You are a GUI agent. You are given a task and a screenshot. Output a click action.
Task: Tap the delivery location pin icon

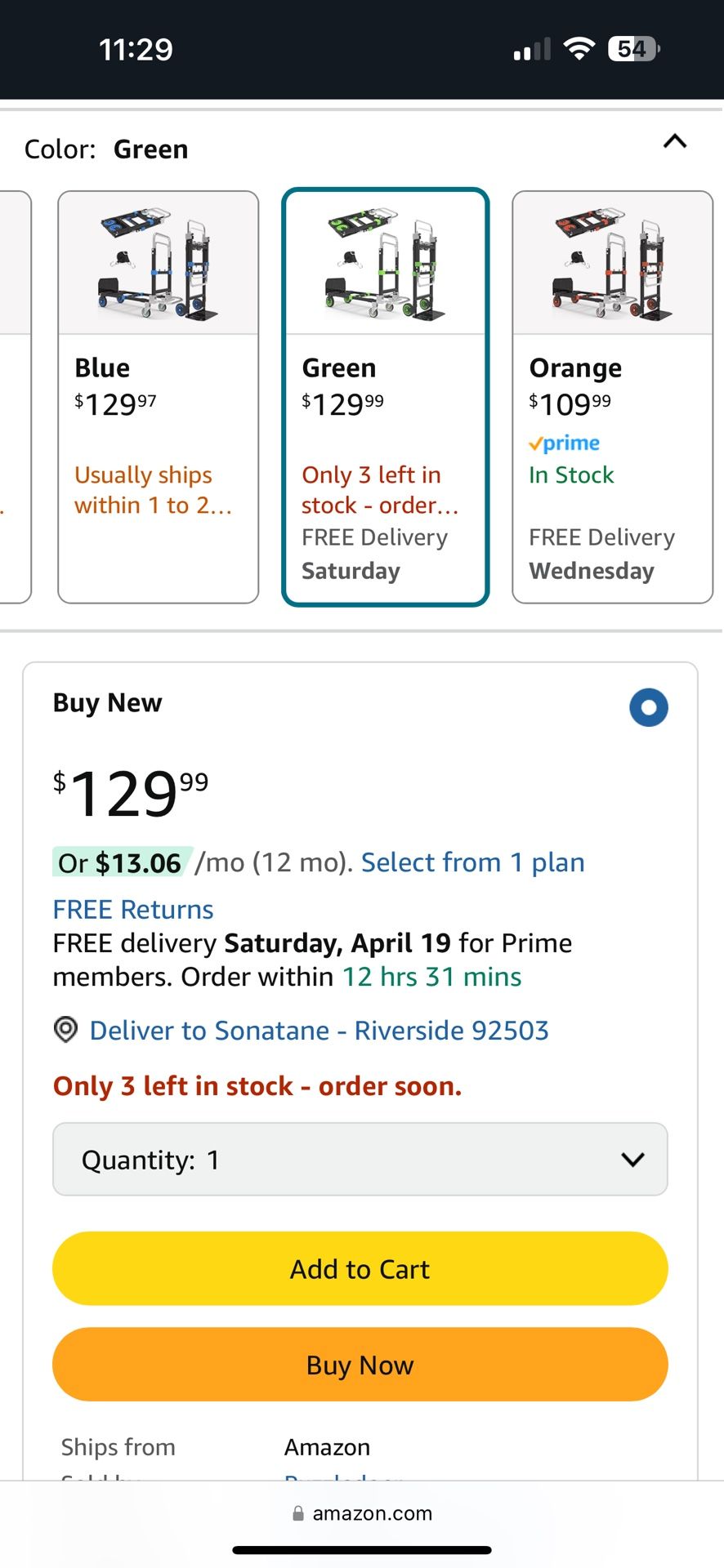[65, 1030]
